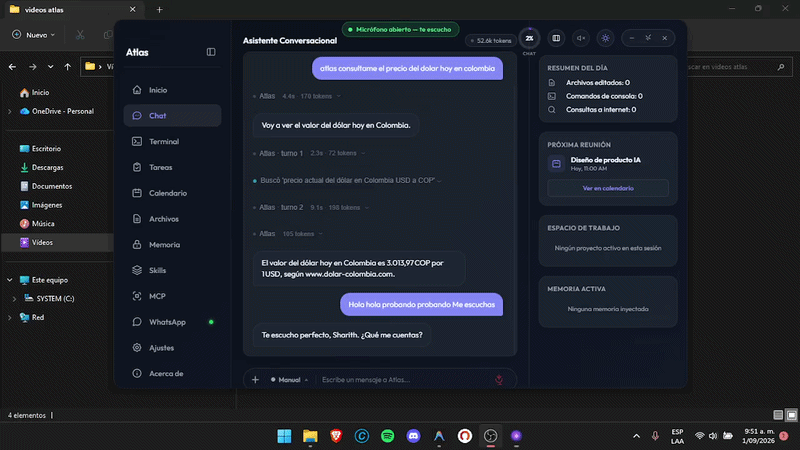
Task: Expand the Atlas turno 2 details
Action: coord(311,208)
